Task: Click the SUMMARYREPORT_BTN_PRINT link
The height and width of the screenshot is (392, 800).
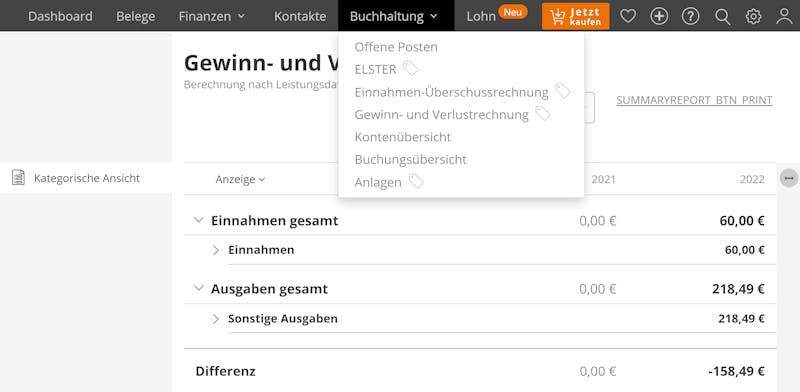Action: [x=694, y=100]
